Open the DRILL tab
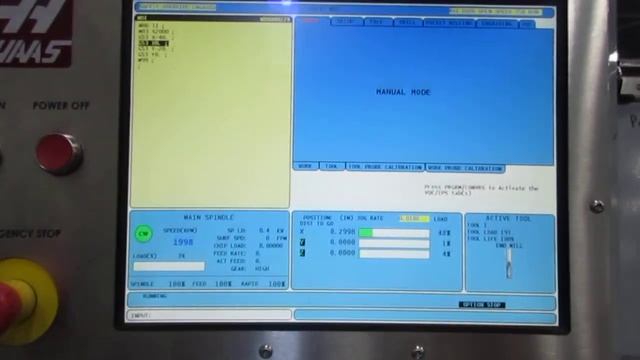640x360 pixels. [x=408, y=23]
